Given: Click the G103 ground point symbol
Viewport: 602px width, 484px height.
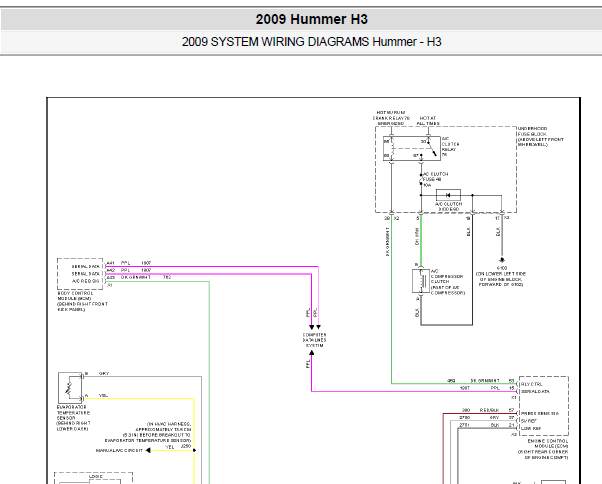Looking at the screenshot, I should tap(501, 261).
